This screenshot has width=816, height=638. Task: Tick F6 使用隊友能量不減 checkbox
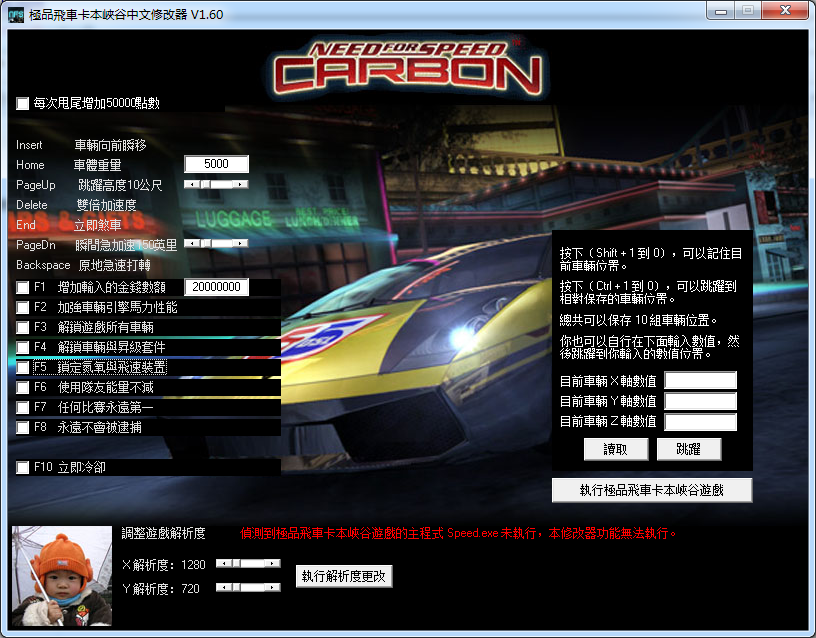coord(22,387)
